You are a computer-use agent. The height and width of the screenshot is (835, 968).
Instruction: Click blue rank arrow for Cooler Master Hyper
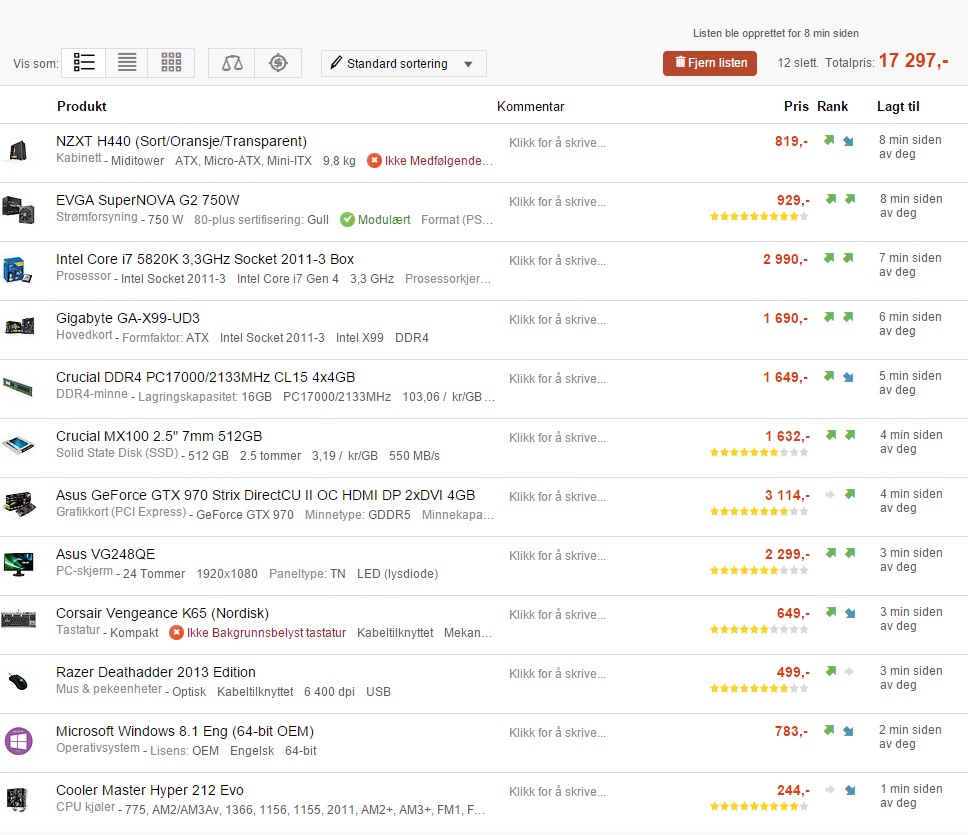click(x=850, y=790)
